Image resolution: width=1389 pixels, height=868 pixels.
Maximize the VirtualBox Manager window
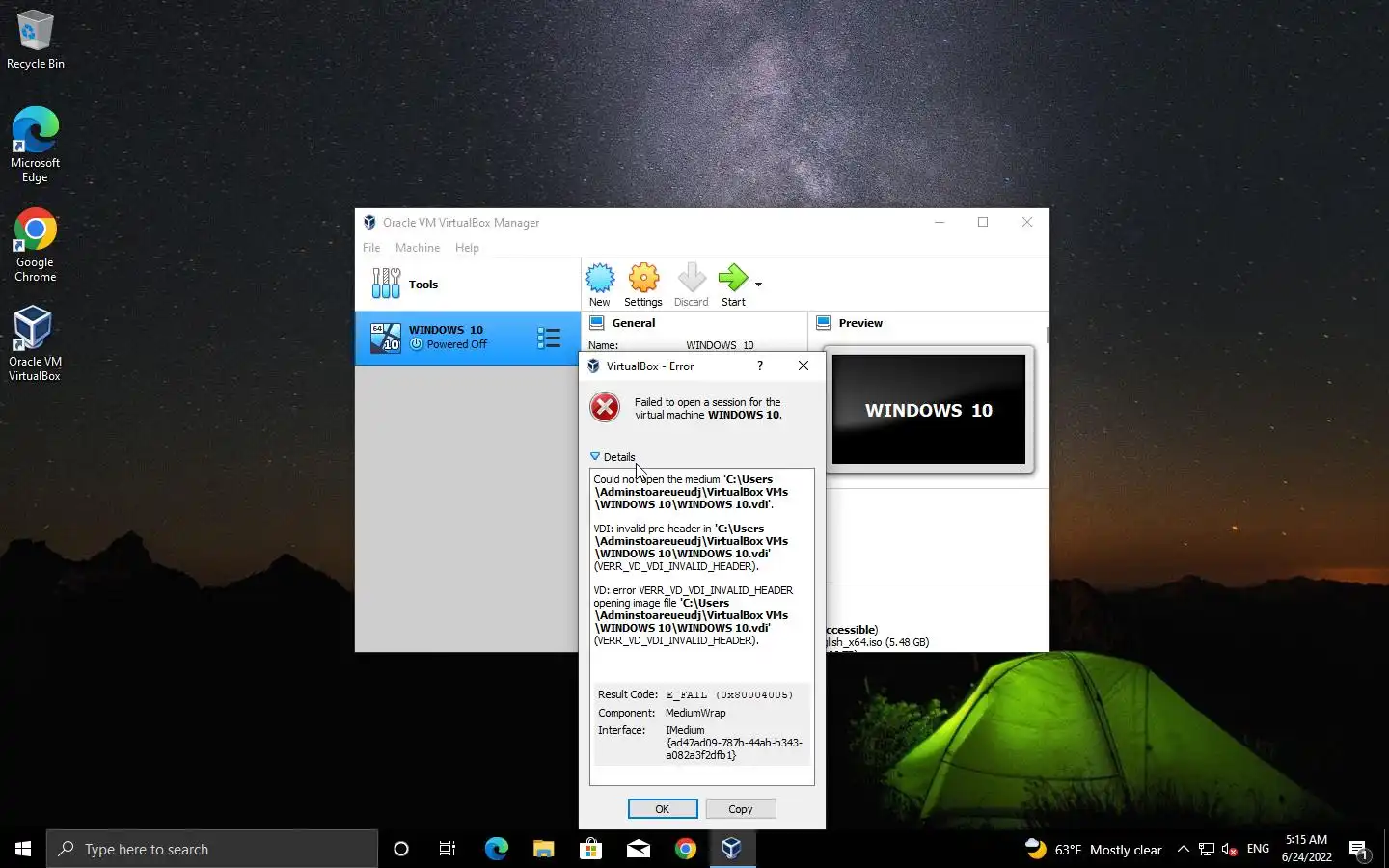[x=983, y=222]
